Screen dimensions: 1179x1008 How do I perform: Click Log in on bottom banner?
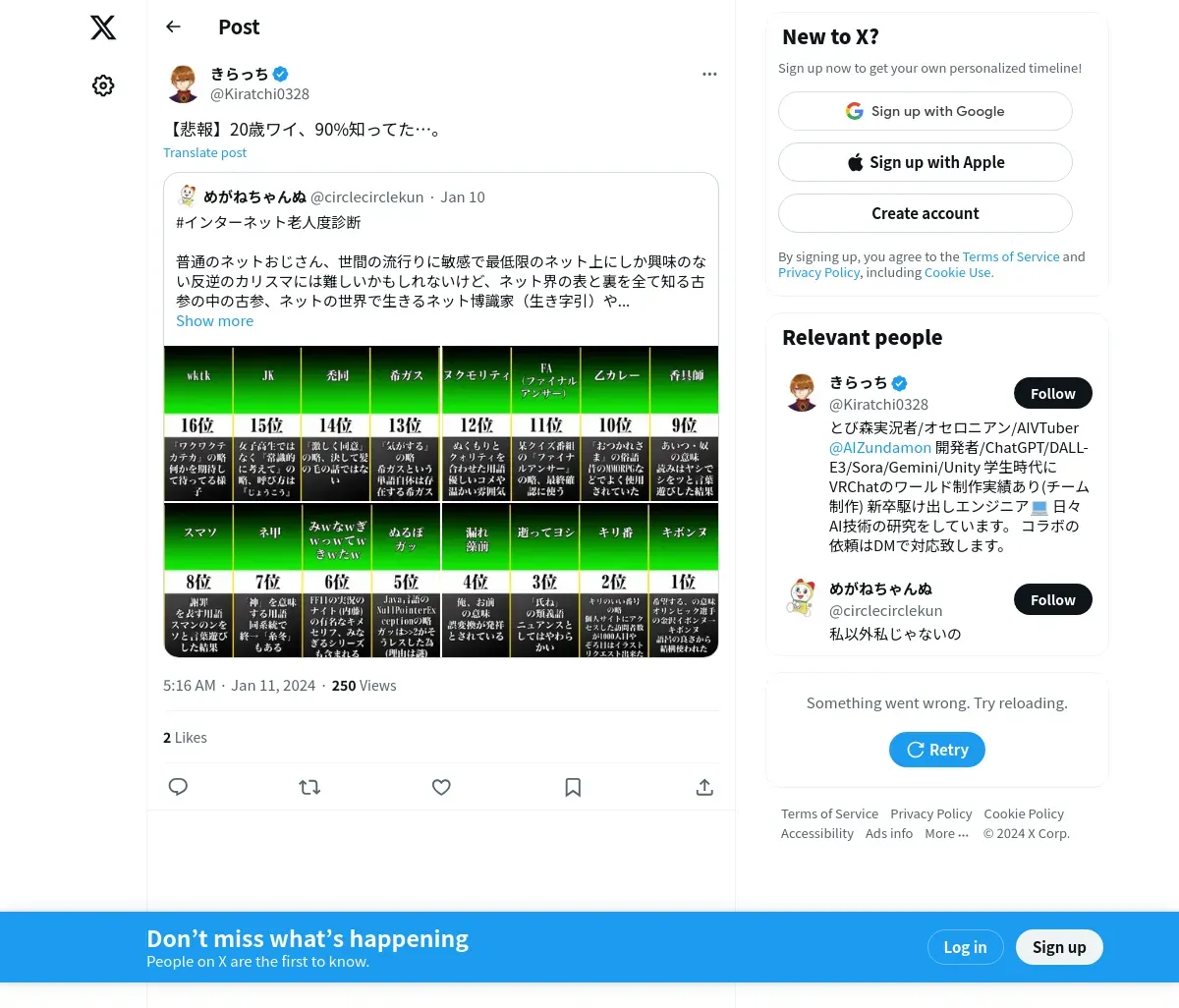pos(965,947)
